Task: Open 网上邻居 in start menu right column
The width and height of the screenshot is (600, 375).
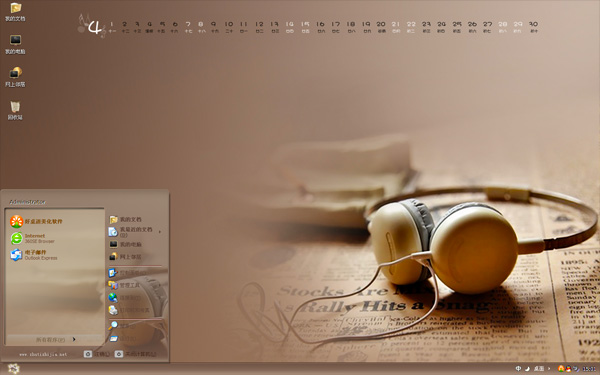Action: [125, 256]
